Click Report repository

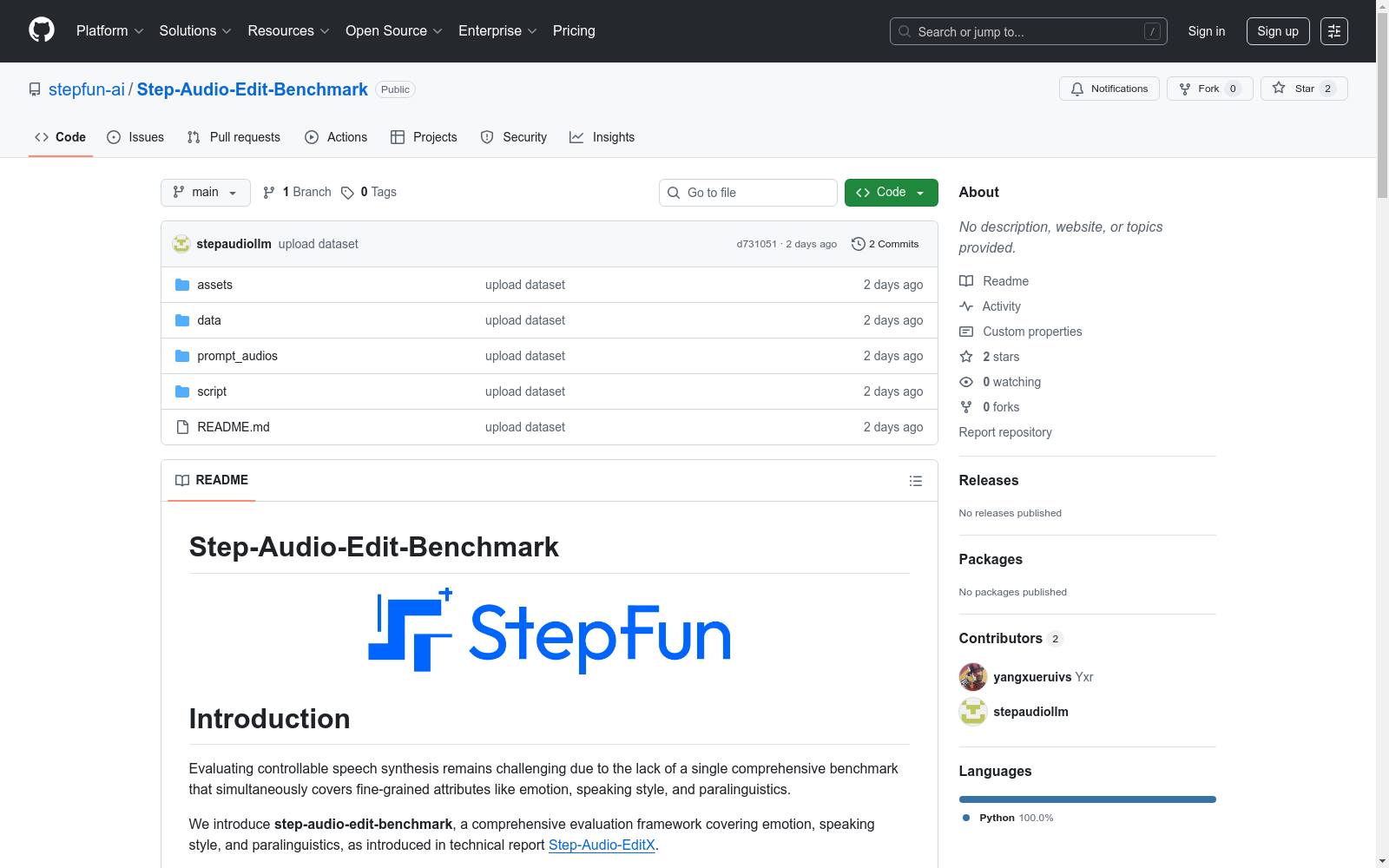(1005, 432)
